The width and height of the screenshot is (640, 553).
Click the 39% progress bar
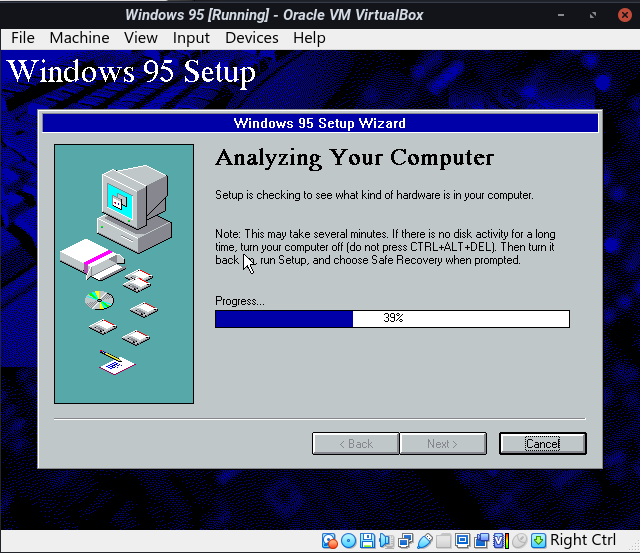pyautogui.click(x=392, y=319)
